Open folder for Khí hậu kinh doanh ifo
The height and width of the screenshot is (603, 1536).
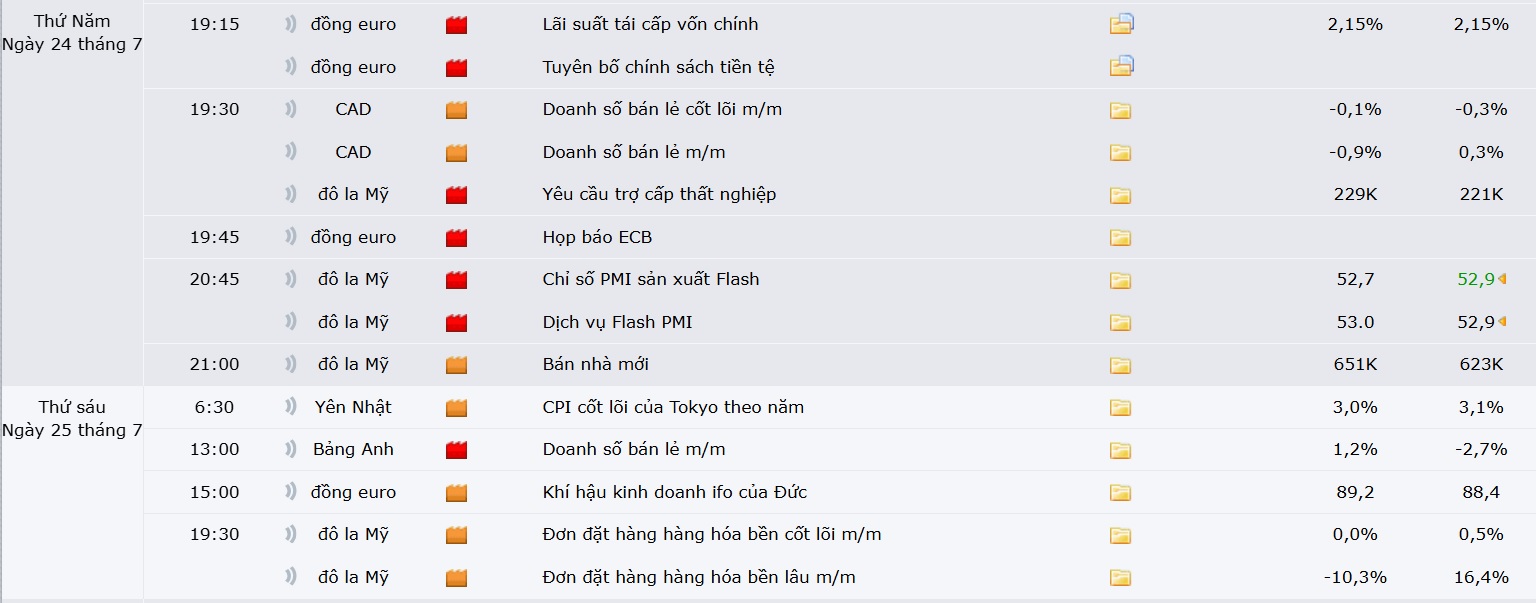1120,493
